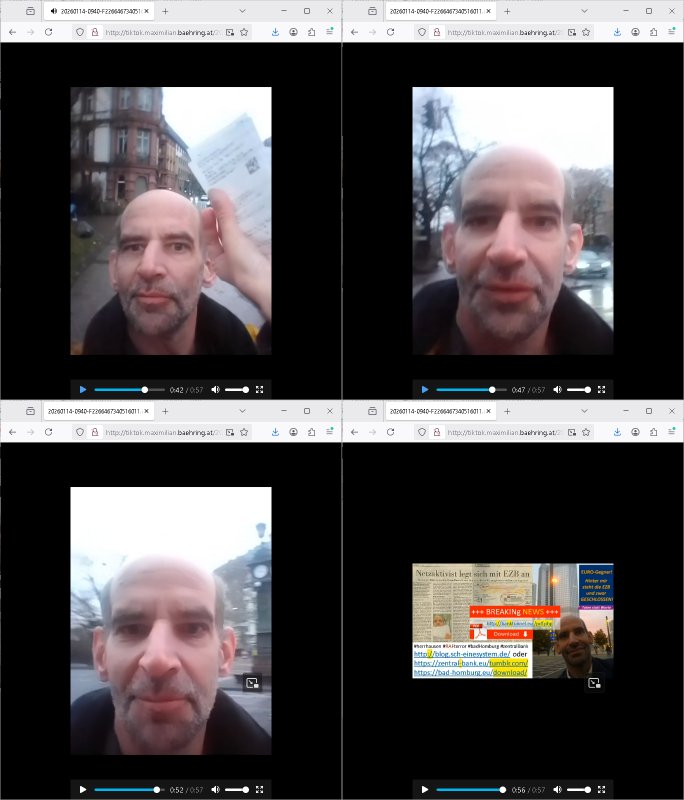Enter fullscreen on the 0:42 video
Image resolution: width=684 pixels, height=800 pixels.
(x=260, y=389)
